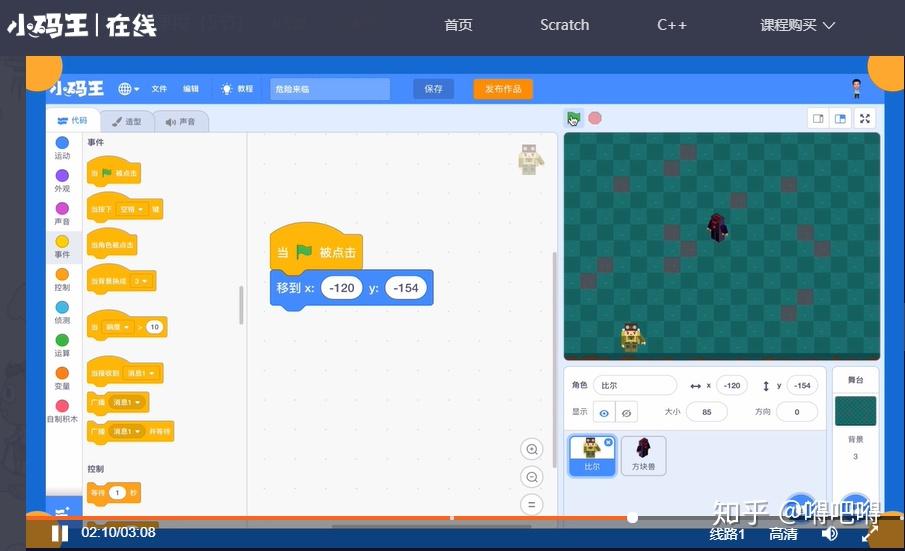The width and height of the screenshot is (905, 551).
Task: Click the red stop button above stage
Action: coord(595,118)
